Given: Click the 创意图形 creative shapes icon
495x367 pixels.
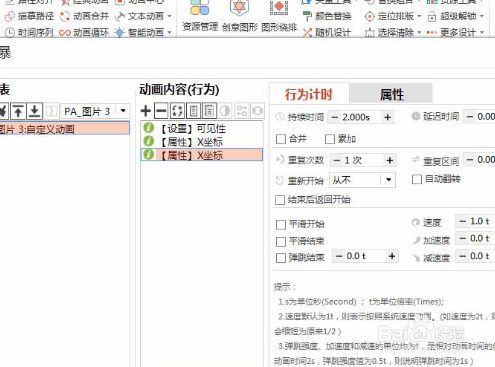Looking at the screenshot, I should (240, 16).
